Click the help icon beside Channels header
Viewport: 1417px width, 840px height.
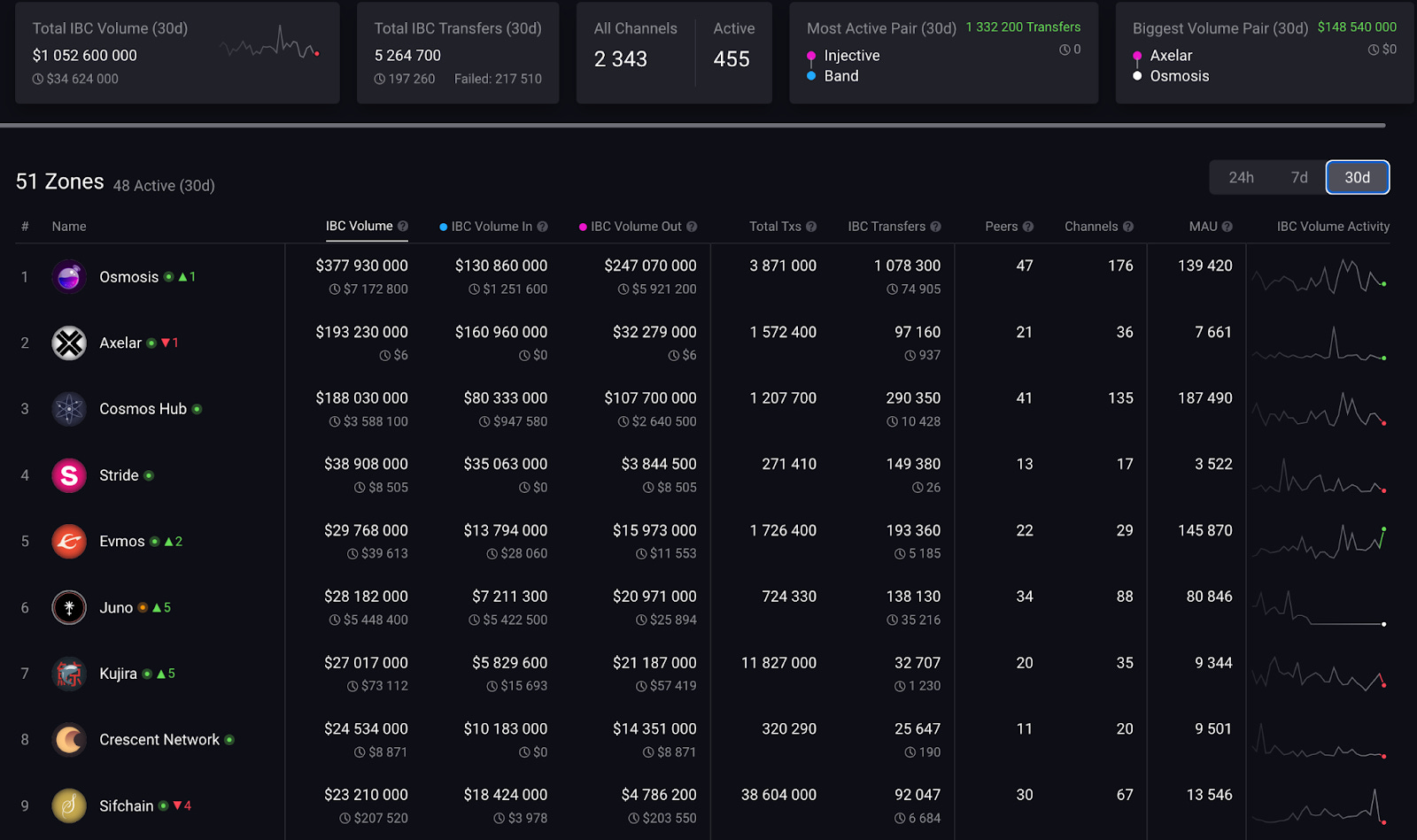1128,227
